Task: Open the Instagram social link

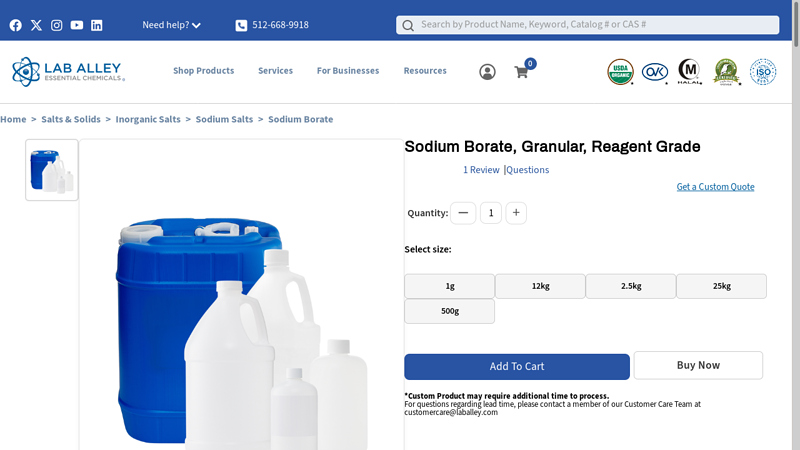Action: pyautogui.click(x=57, y=25)
